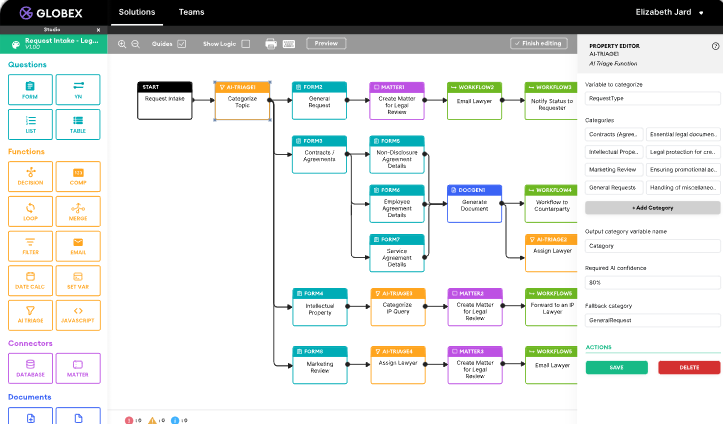Pick the Loop function block
The image size is (723, 424).
30,211
